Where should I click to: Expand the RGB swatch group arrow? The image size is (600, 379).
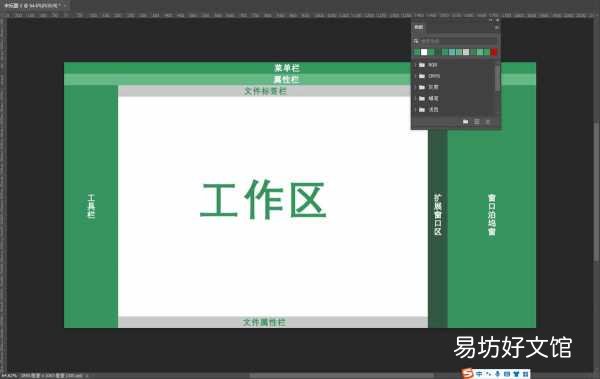click(416, 65)
